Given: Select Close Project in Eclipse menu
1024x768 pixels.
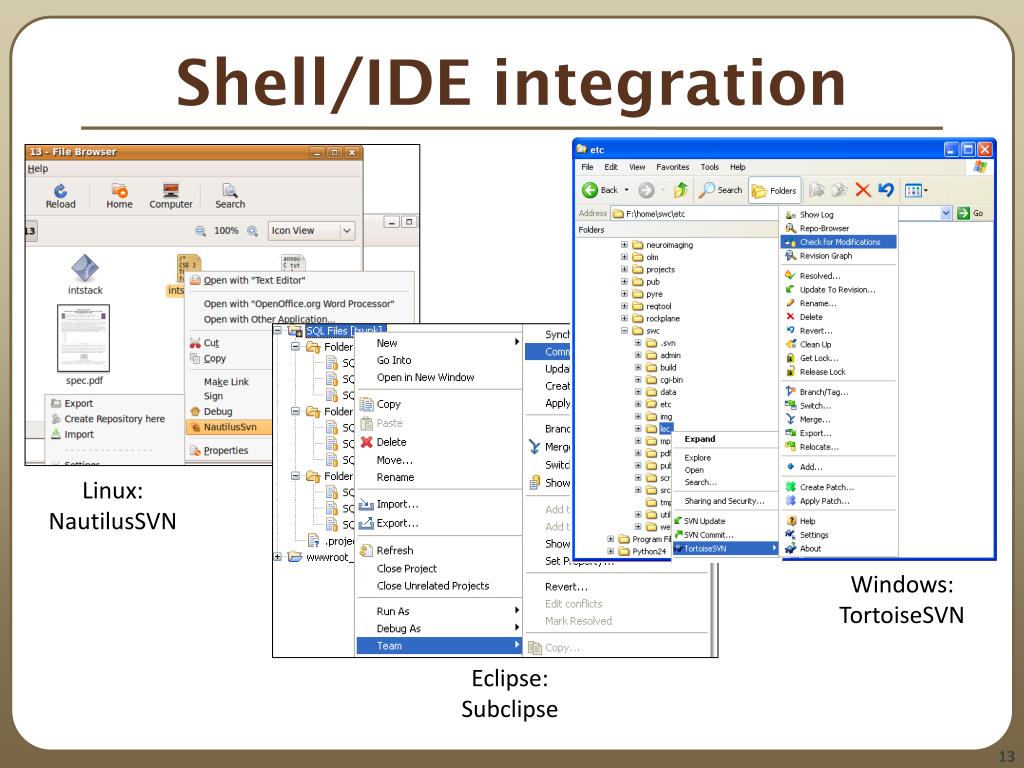Looking at the screenshot, I should pos(406,569).
